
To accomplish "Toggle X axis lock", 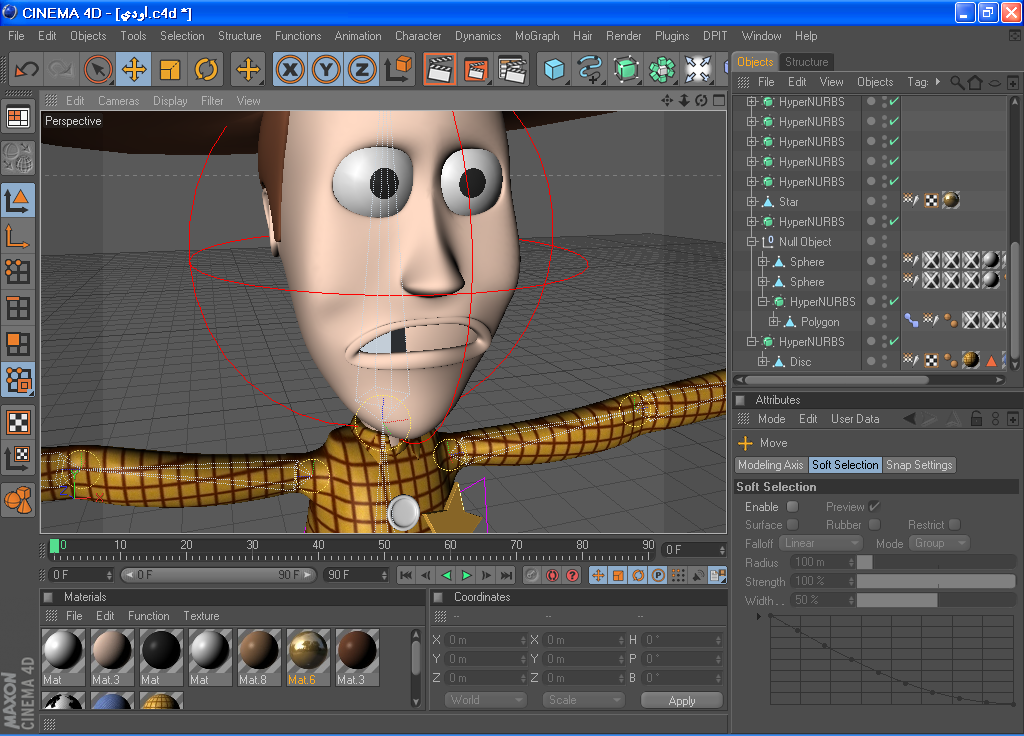I will tap(290, 69).
